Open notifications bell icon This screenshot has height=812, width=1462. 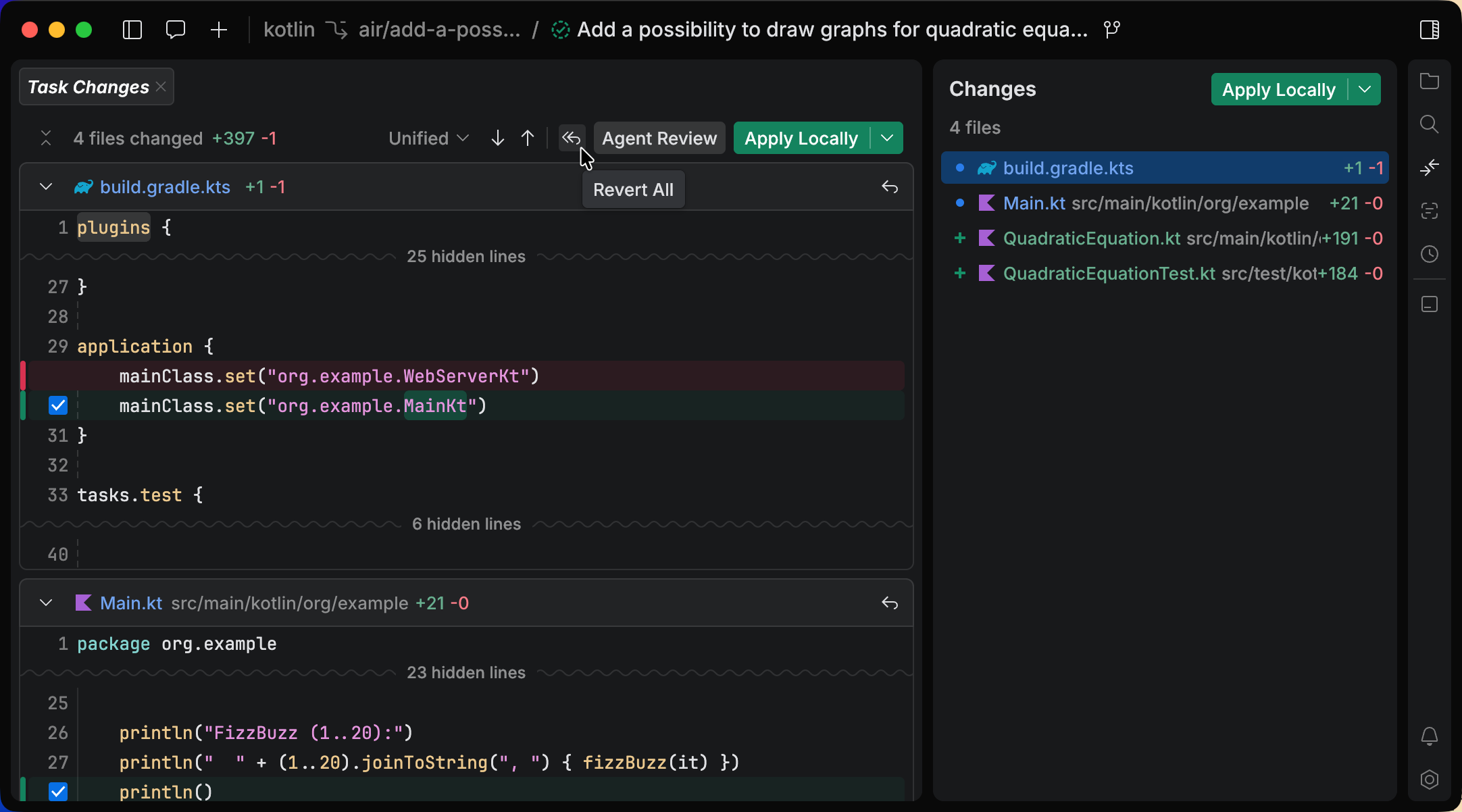[1429, 736]
